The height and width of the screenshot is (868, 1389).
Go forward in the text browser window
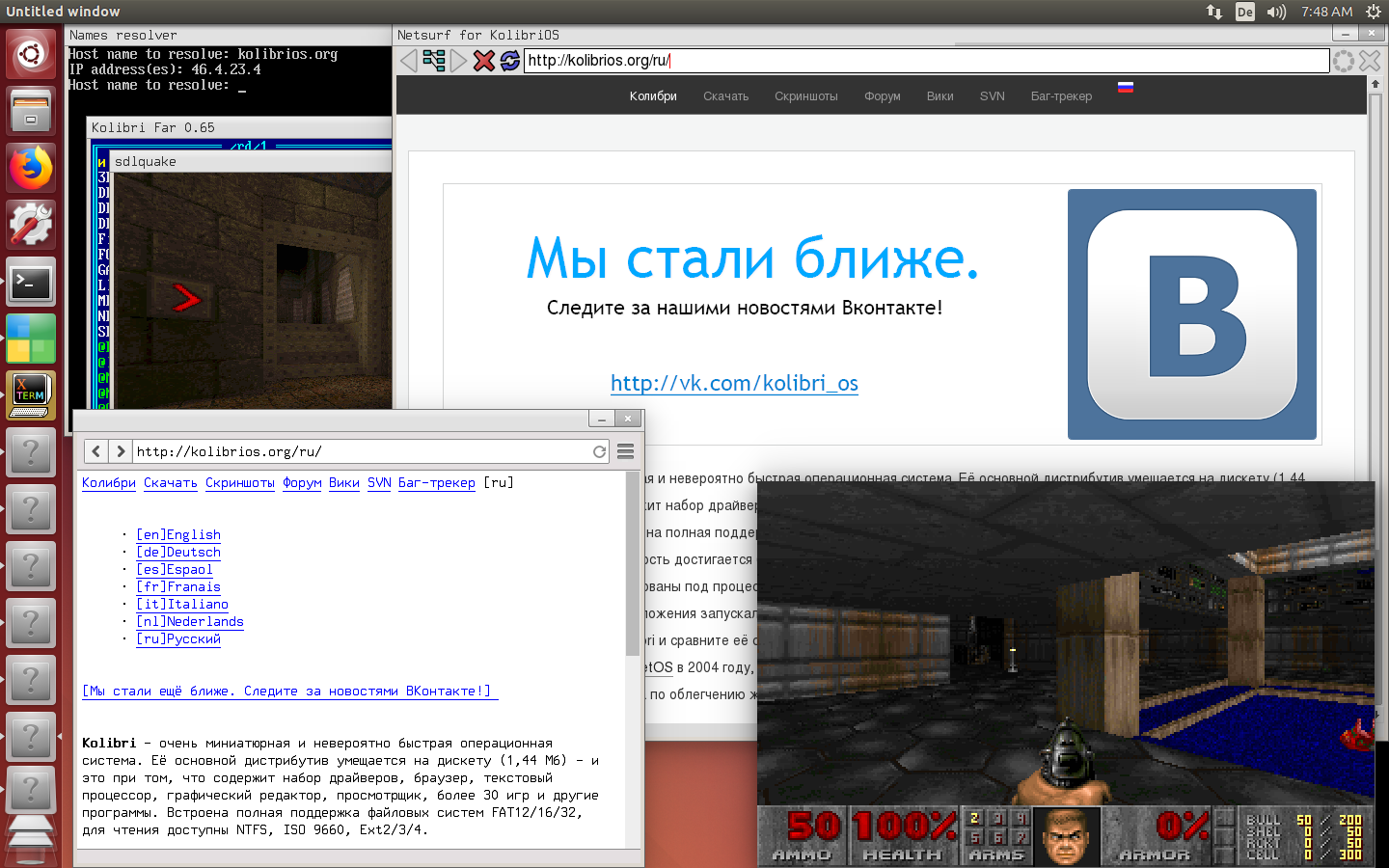tap(120, 451)
